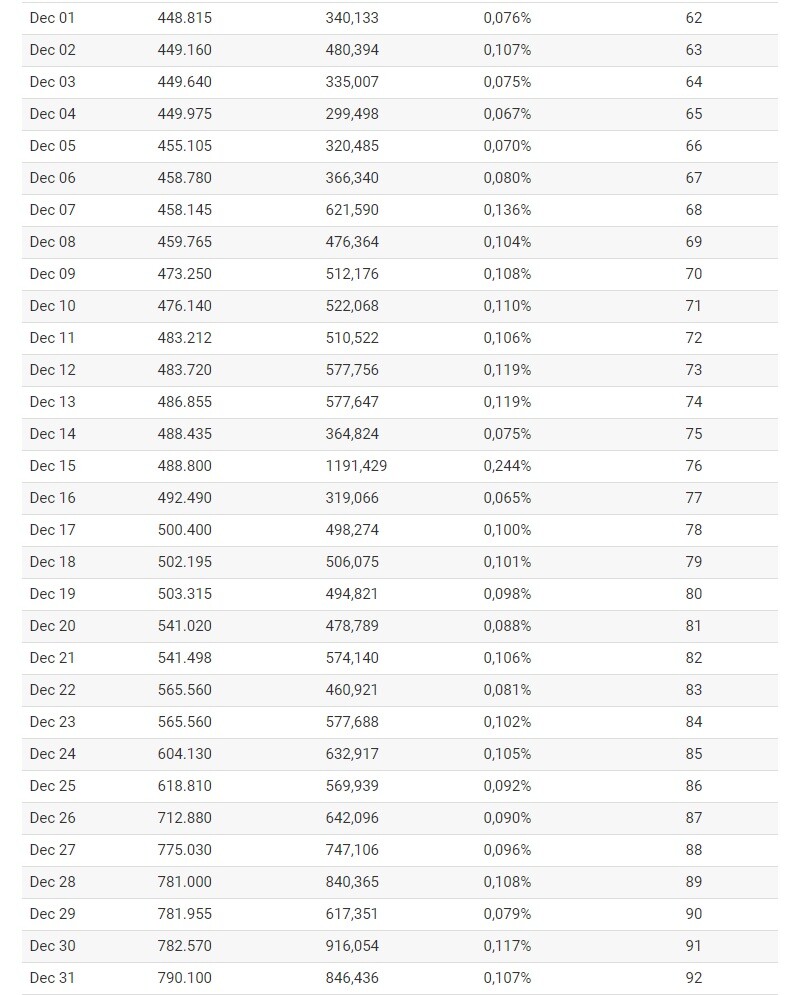Select row number 76
The width and height of the screenshot is (800, 995).
click(x=693, y=466)
